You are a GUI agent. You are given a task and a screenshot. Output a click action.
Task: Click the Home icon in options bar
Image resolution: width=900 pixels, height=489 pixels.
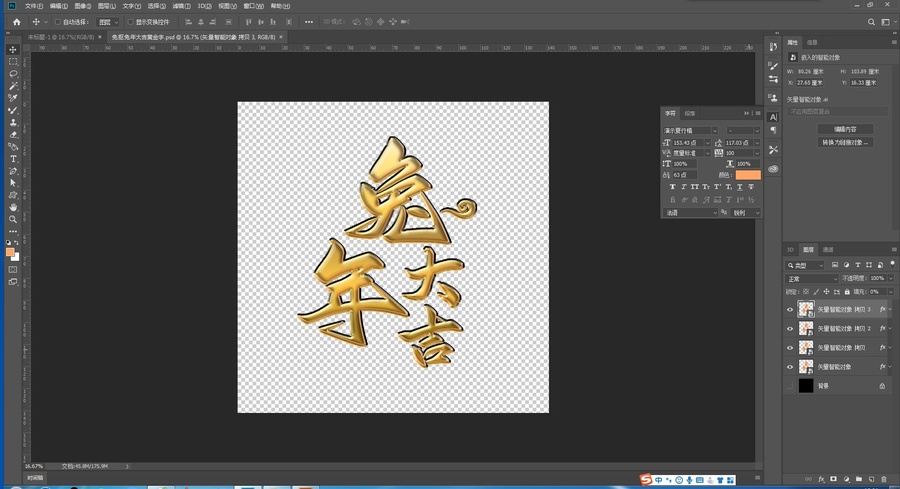tap(17, 22)
